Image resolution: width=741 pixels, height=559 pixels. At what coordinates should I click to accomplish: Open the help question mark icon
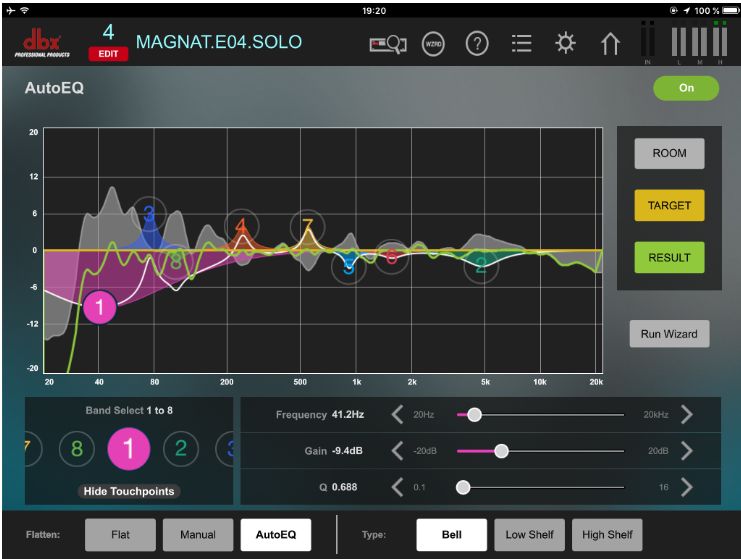(x=477, y=44)
